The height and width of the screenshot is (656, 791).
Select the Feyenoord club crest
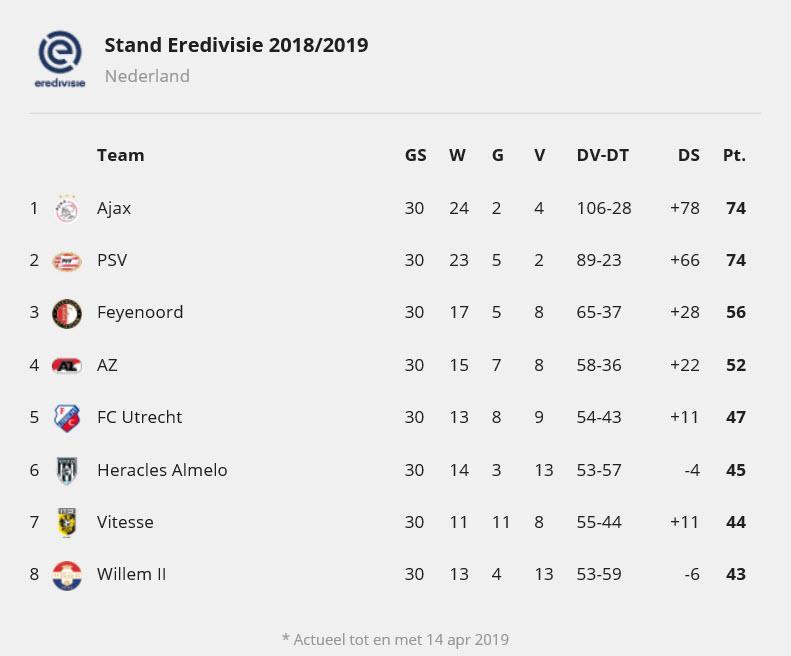tap(67, 313)
